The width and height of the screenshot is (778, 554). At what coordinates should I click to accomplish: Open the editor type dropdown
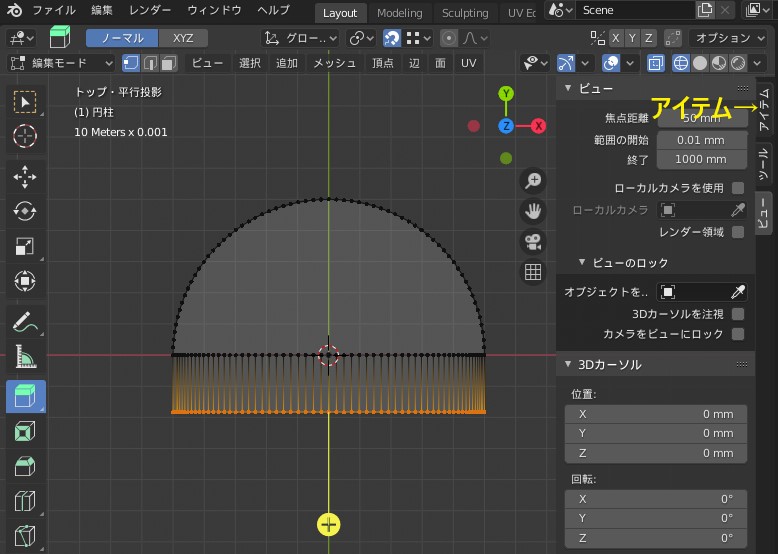(x=22, y=38)
